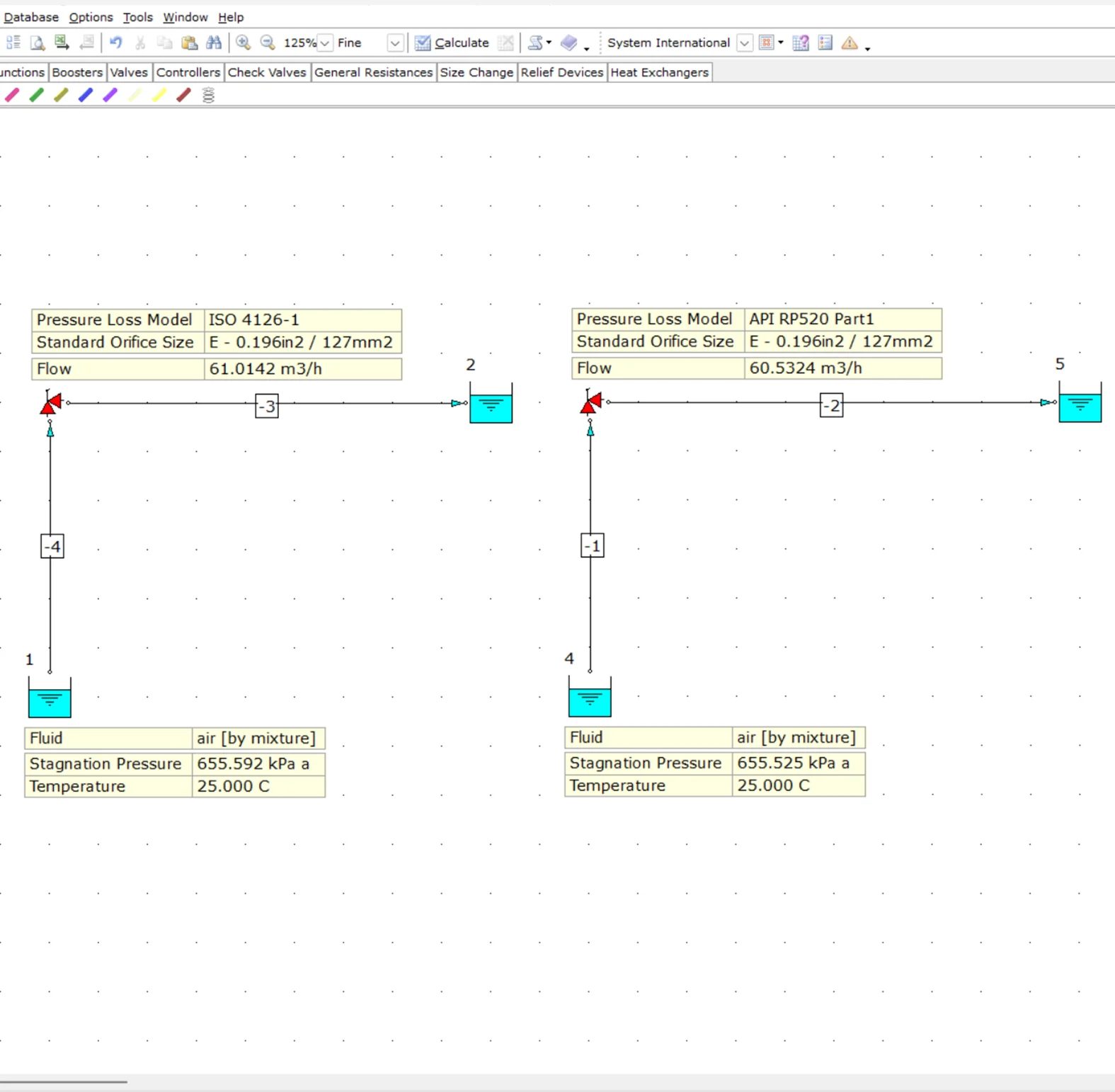Open the 125% zoom level dropdown
Screen dimensions: 1115x1092
[x=325, y=43]
